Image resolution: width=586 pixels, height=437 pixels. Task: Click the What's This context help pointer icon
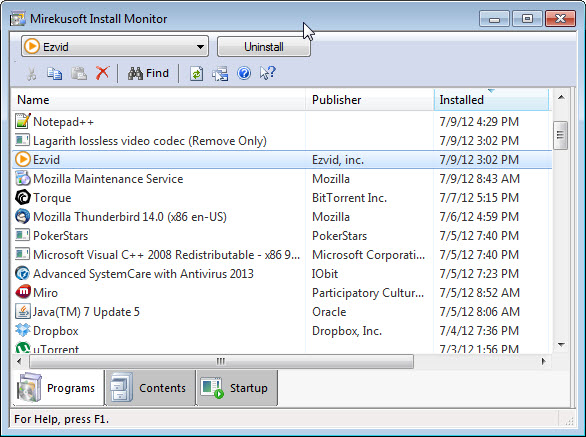267,73
